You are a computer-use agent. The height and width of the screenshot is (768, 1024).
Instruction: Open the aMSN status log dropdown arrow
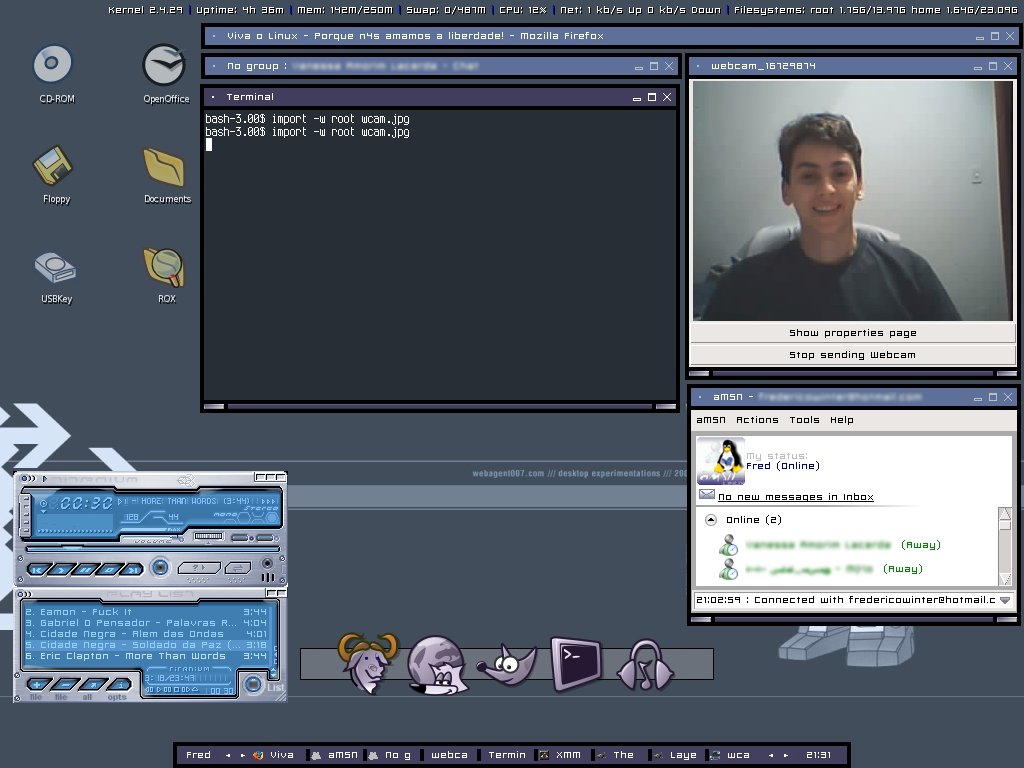pyautogui.click(x=1005, y=600)
